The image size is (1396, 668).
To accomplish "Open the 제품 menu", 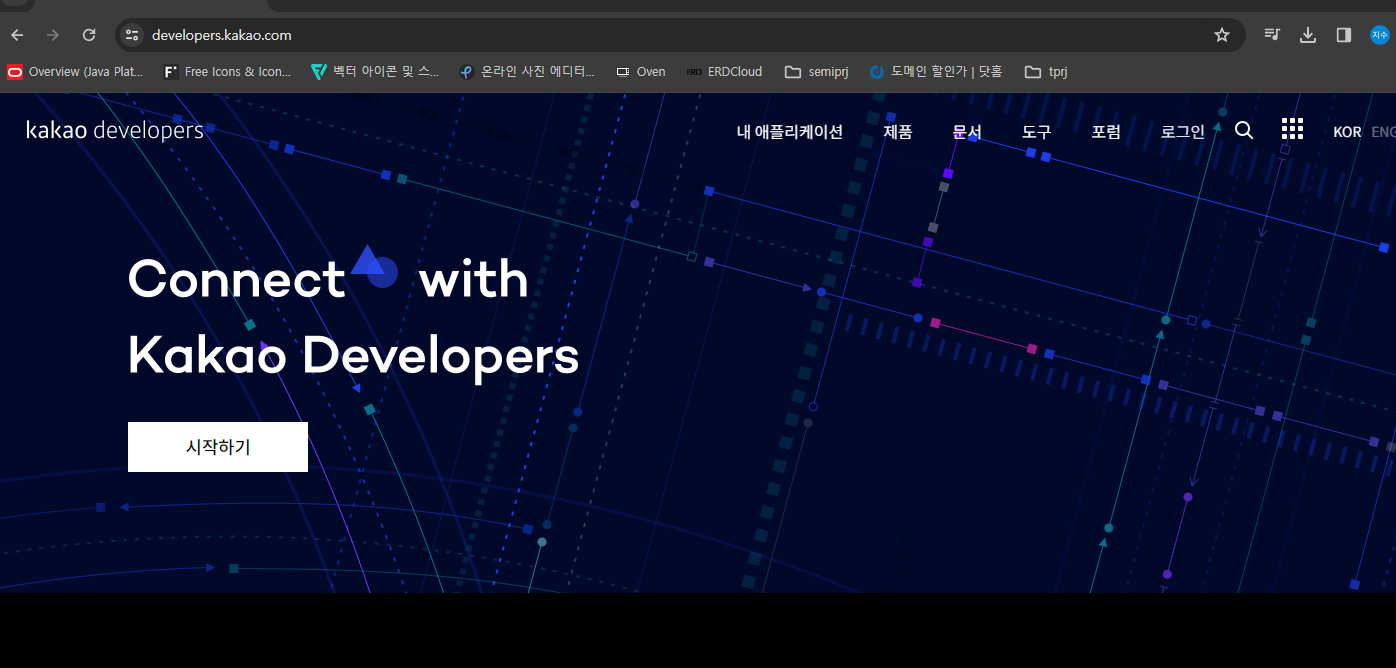I will click(x=898, y=132).
